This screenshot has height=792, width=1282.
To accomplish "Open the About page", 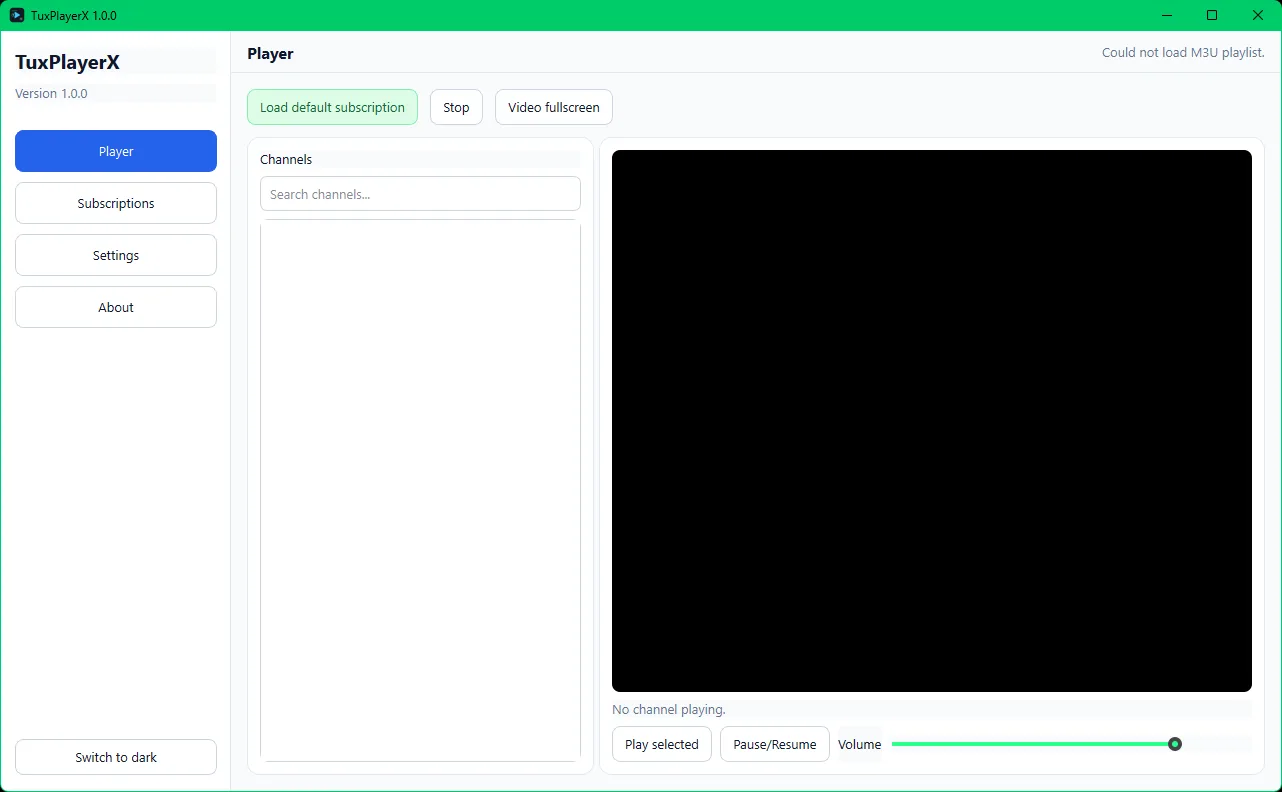I will coord(116,307).
